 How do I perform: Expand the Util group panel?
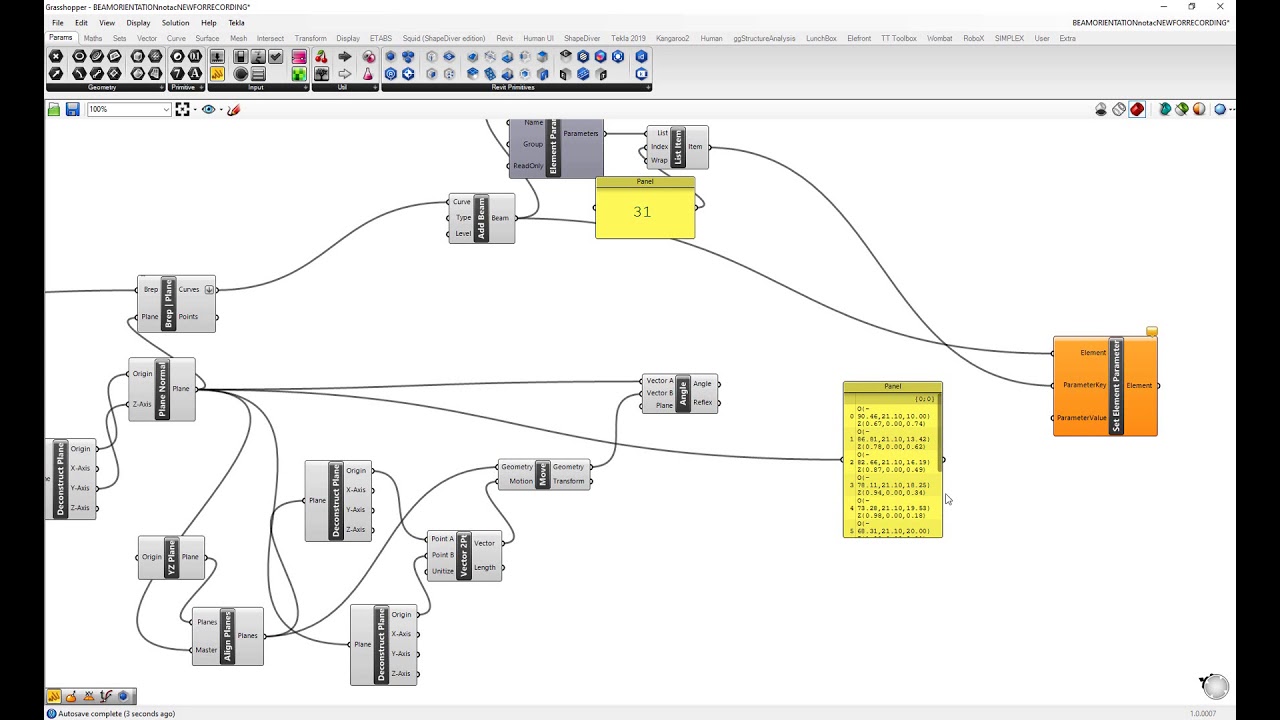tap(374, 87)
